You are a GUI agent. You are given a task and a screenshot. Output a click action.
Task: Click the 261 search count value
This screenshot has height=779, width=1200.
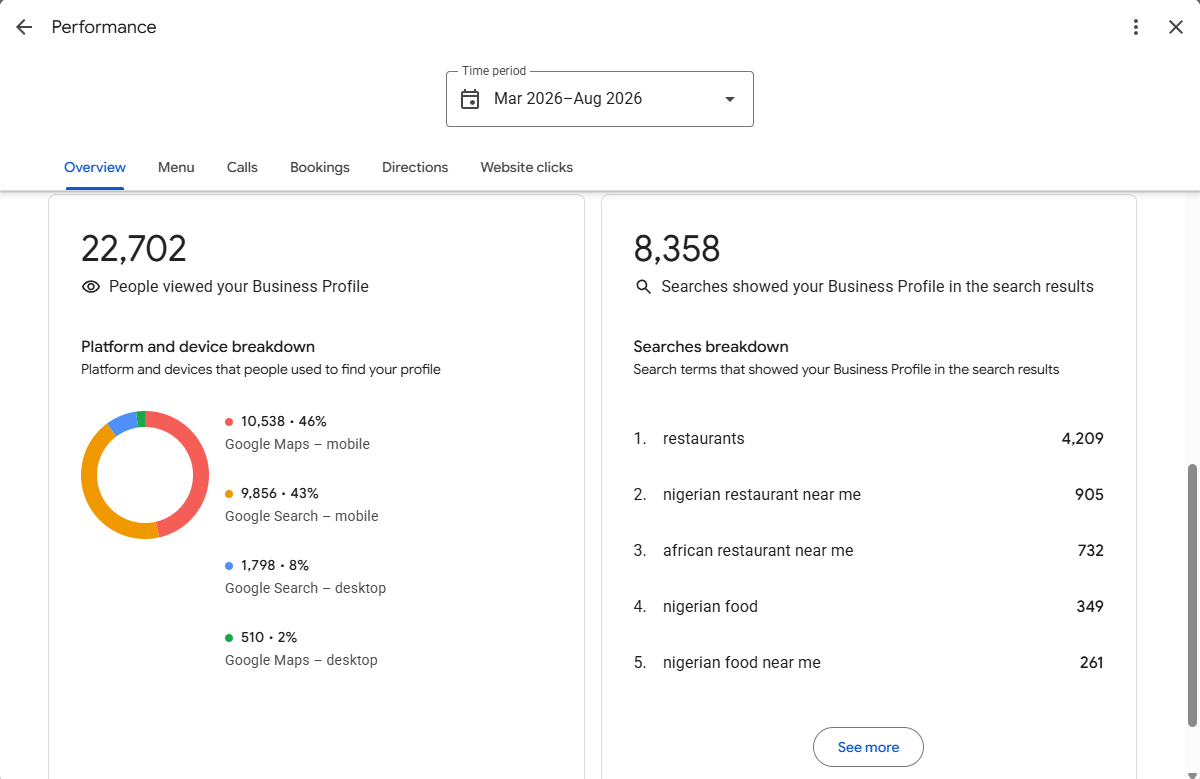click(x=1092, y=663)
